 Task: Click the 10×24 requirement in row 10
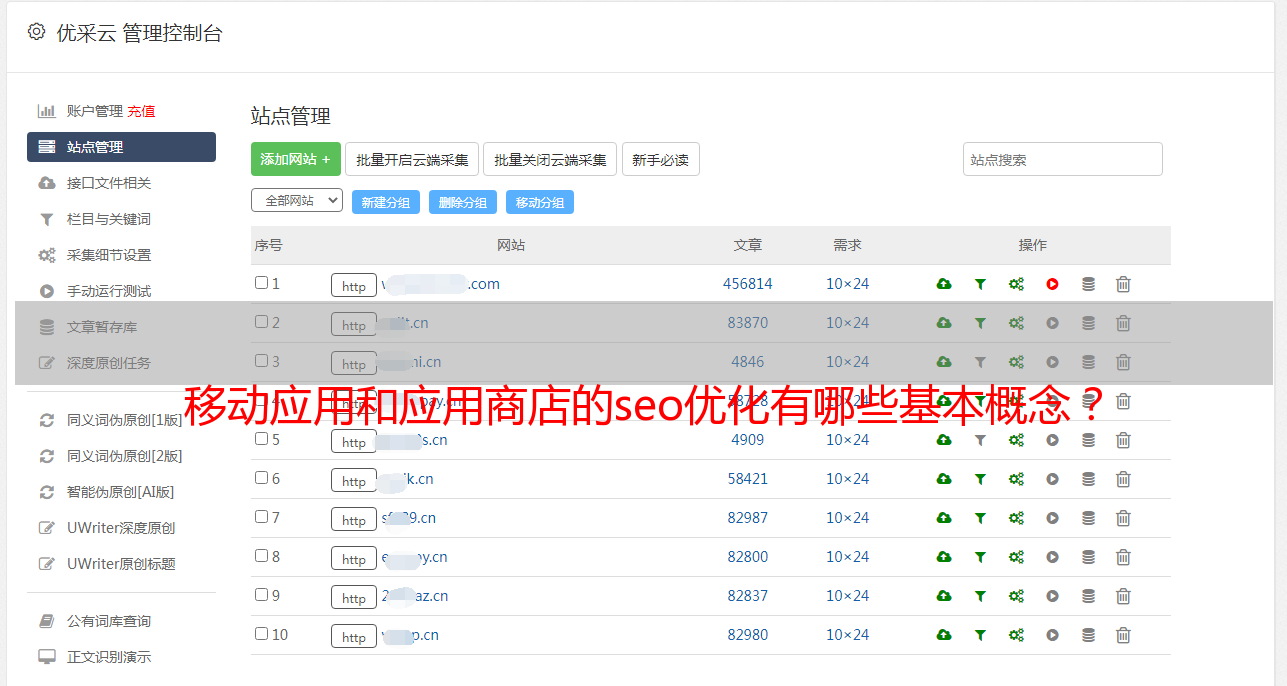tap(848, 635)
